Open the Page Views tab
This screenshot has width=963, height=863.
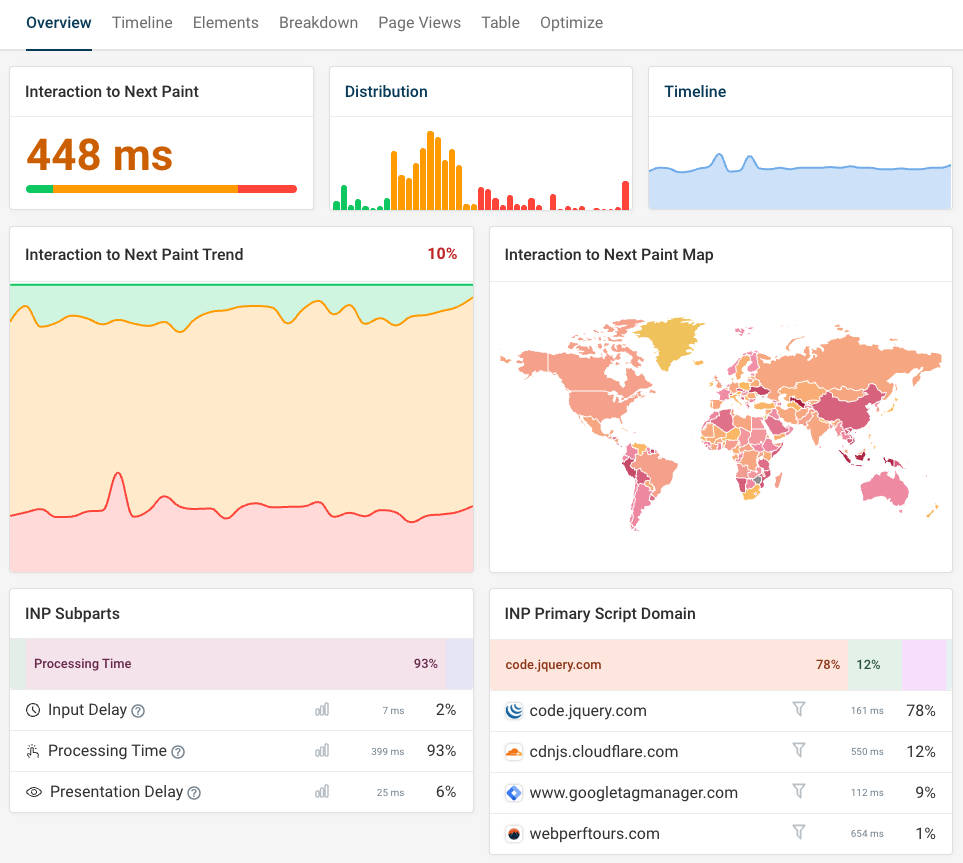coord(419,22)
